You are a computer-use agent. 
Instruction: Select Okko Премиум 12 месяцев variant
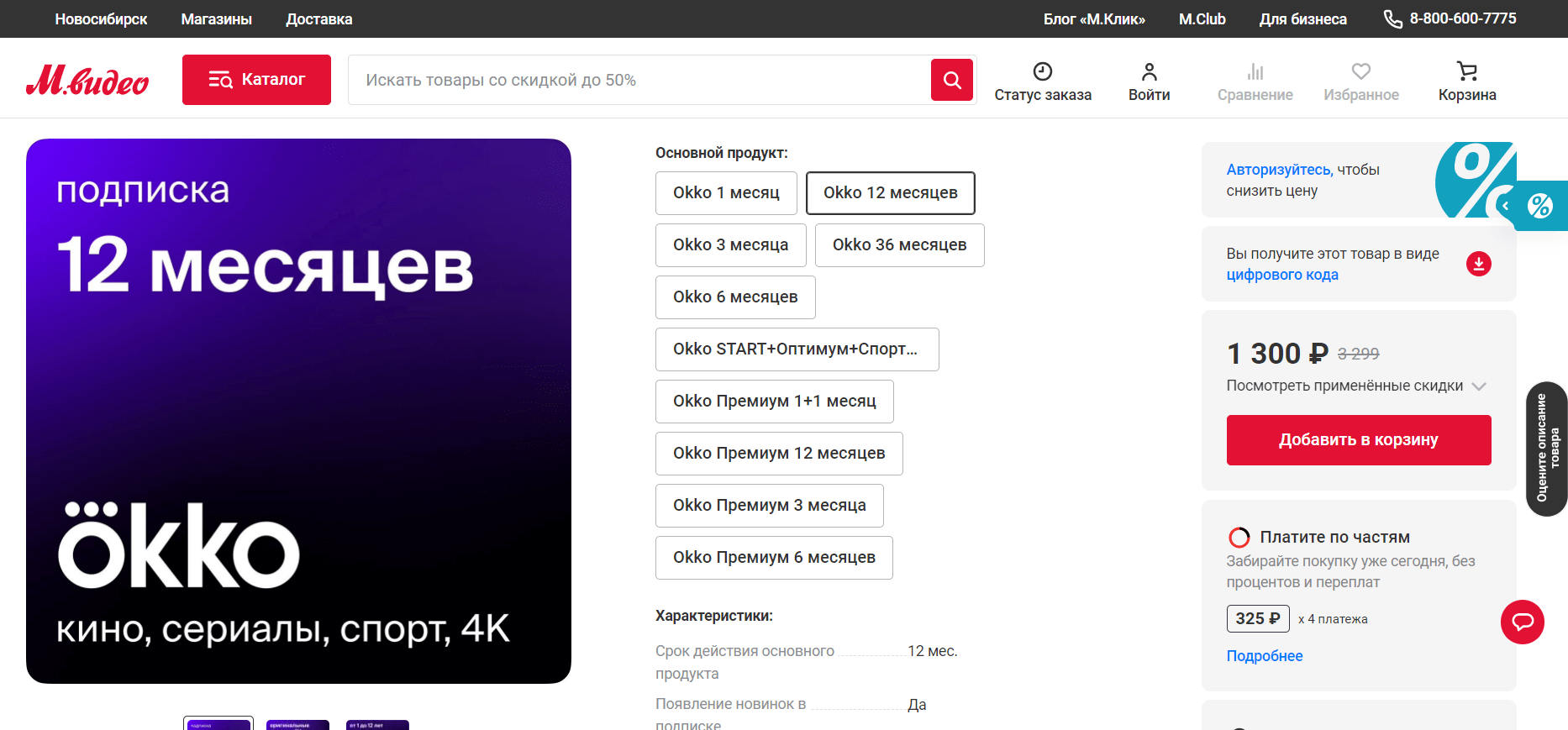(778, 454)
